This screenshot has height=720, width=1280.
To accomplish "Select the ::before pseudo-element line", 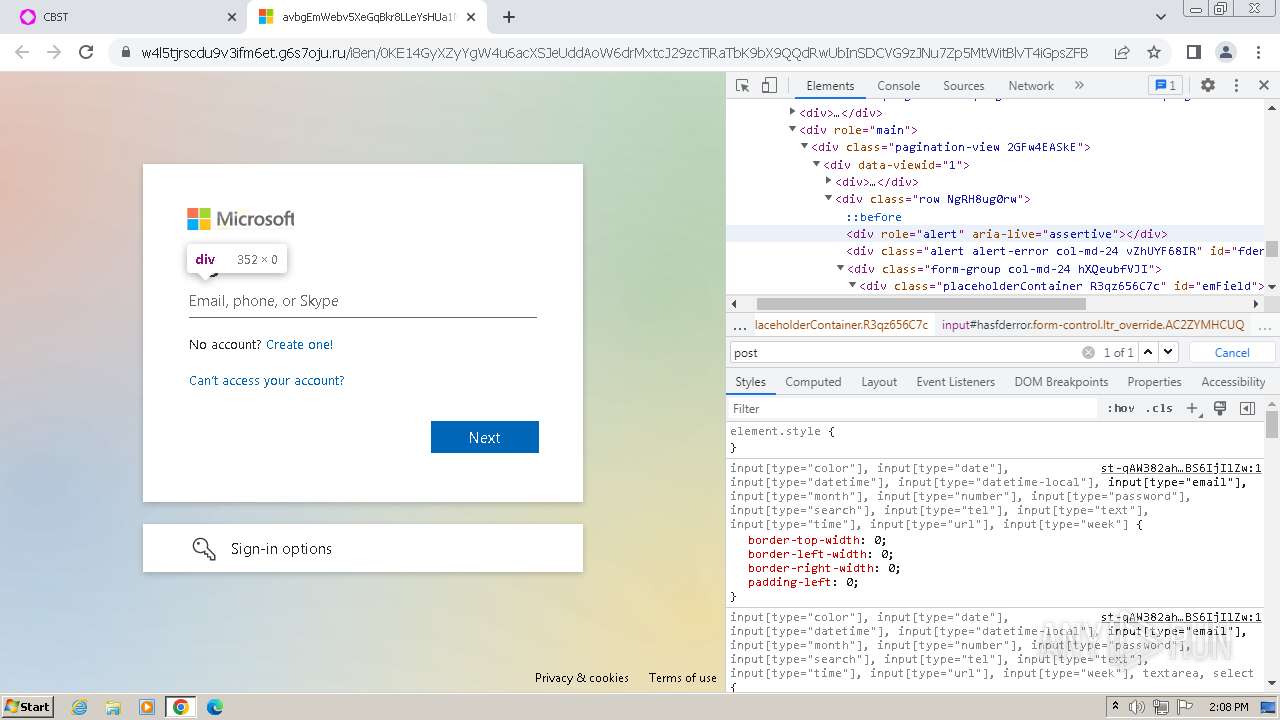I will tap(874, 217).
